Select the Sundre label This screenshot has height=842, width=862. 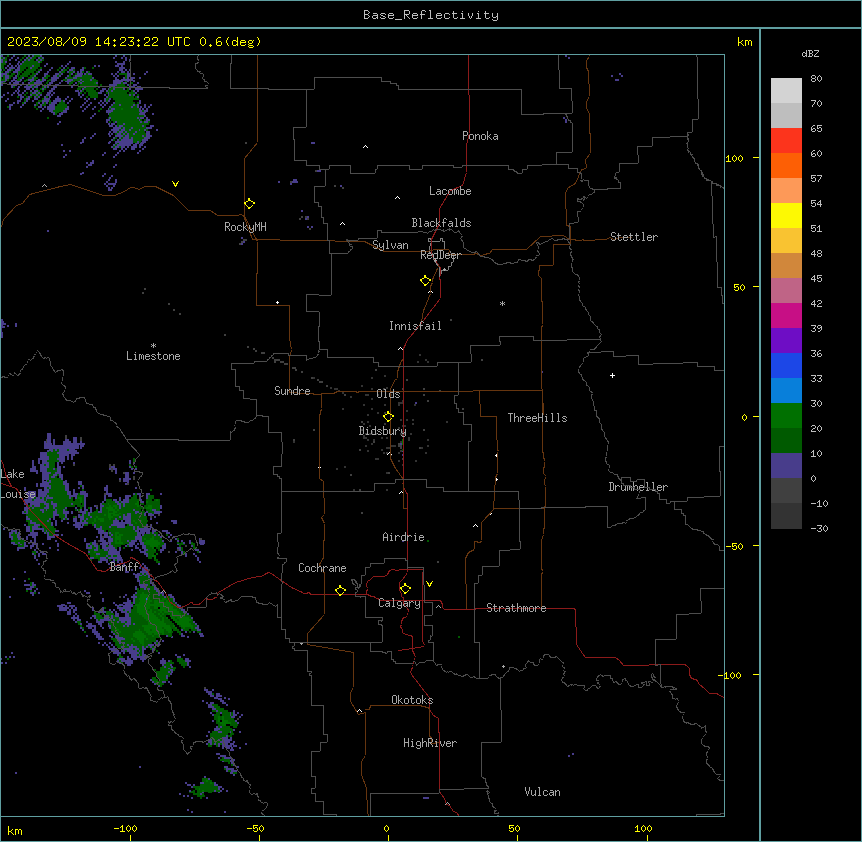click(292, 391)
